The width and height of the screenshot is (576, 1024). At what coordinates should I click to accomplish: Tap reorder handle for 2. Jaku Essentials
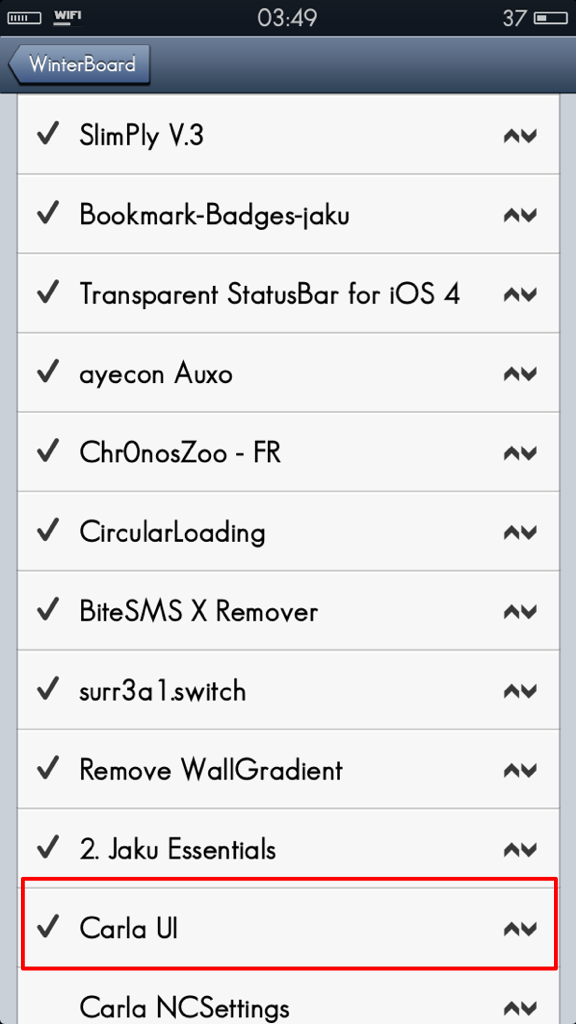pyautogui.click(x=520, y=850)
